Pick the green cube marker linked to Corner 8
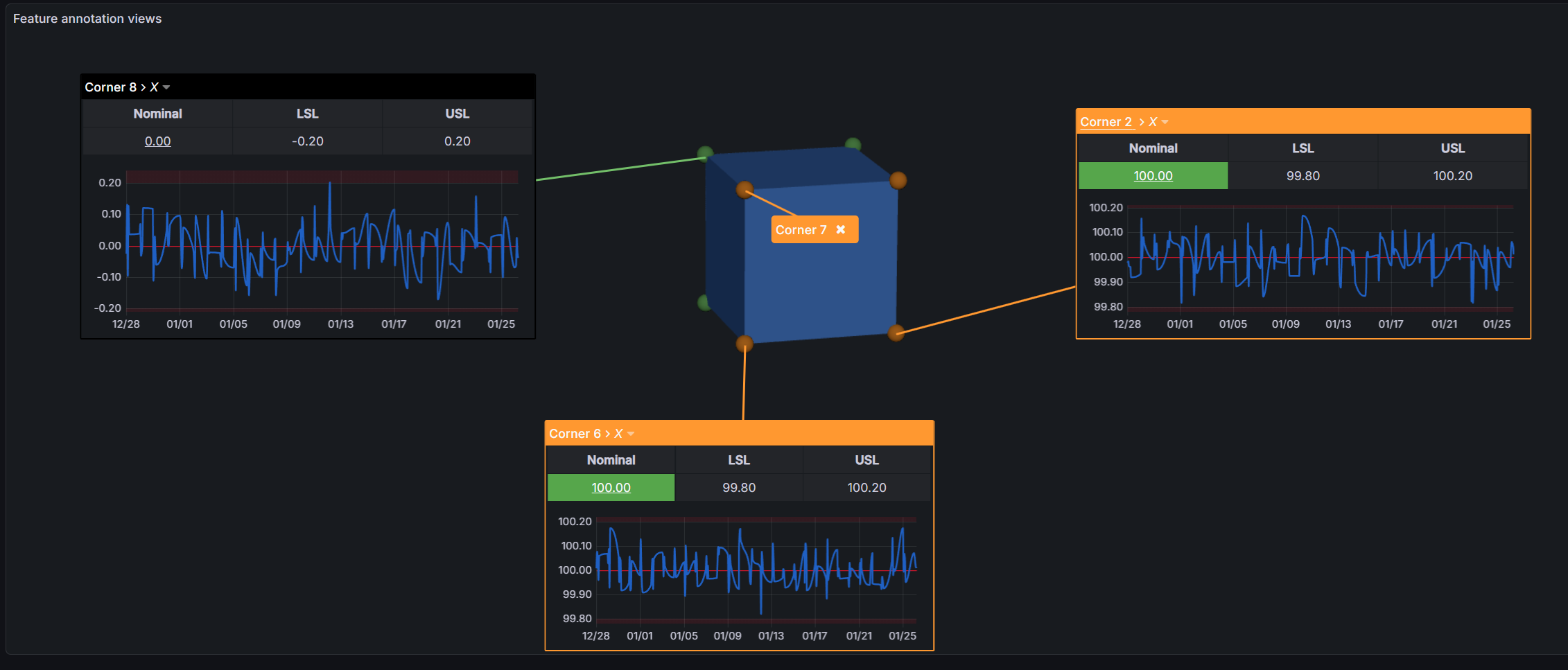The height and width of the screenshot is (670, 1568). [x=705, y=153]
